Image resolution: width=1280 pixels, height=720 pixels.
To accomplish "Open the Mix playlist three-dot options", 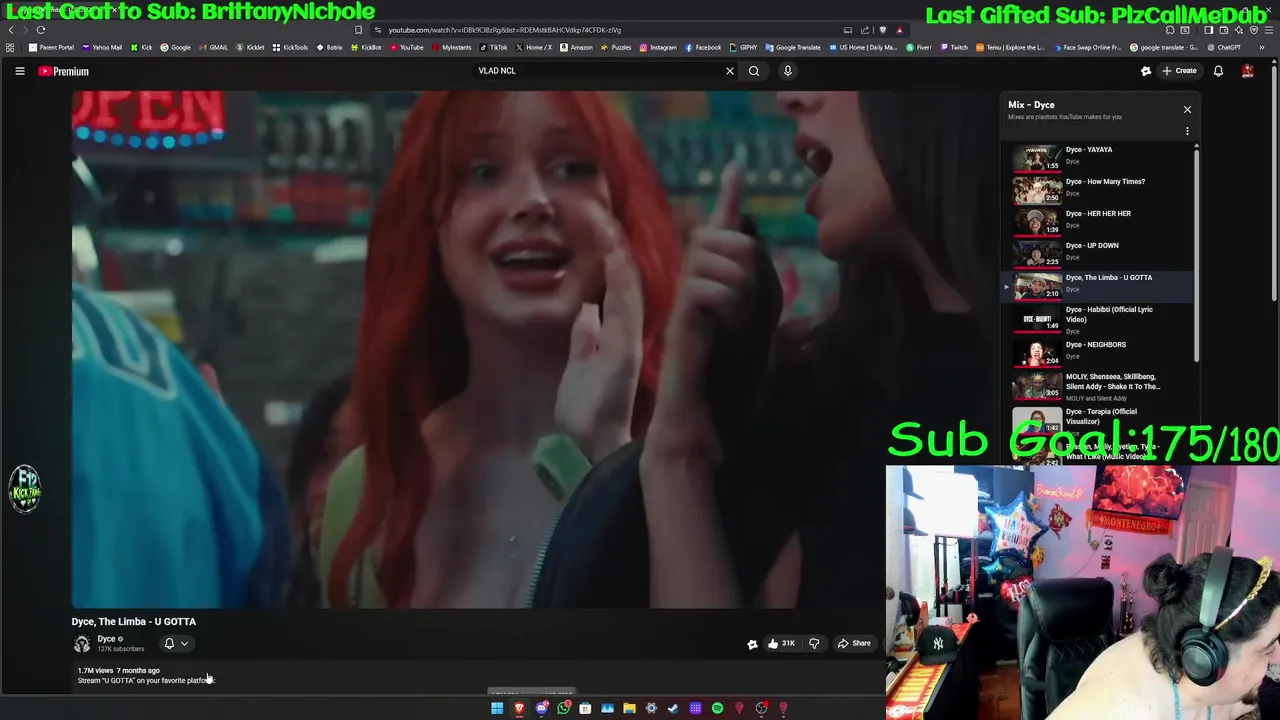I will pyautogui.click(x=1187, y=131).
